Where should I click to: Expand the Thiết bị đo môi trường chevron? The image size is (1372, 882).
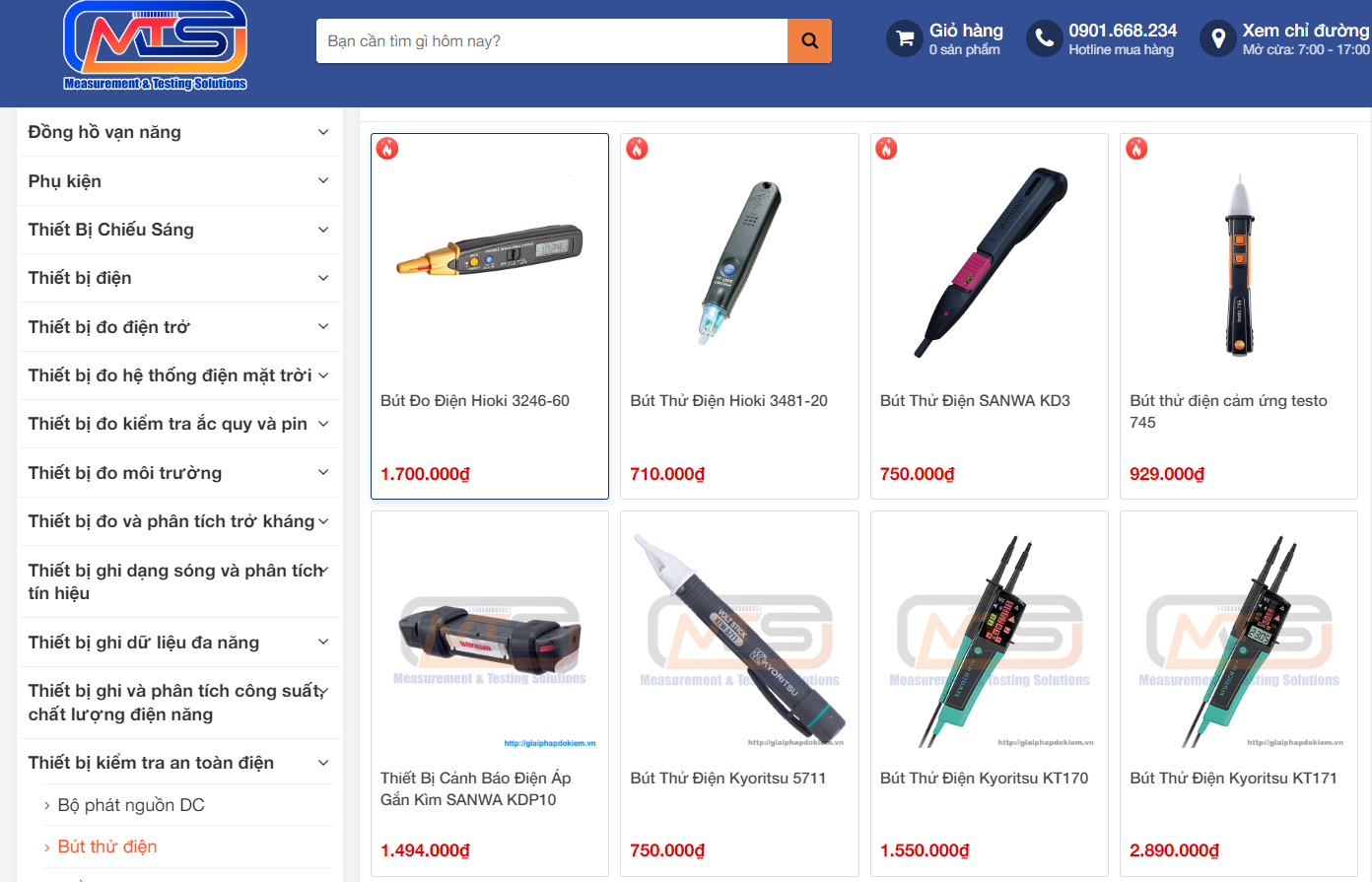(323, 473)
